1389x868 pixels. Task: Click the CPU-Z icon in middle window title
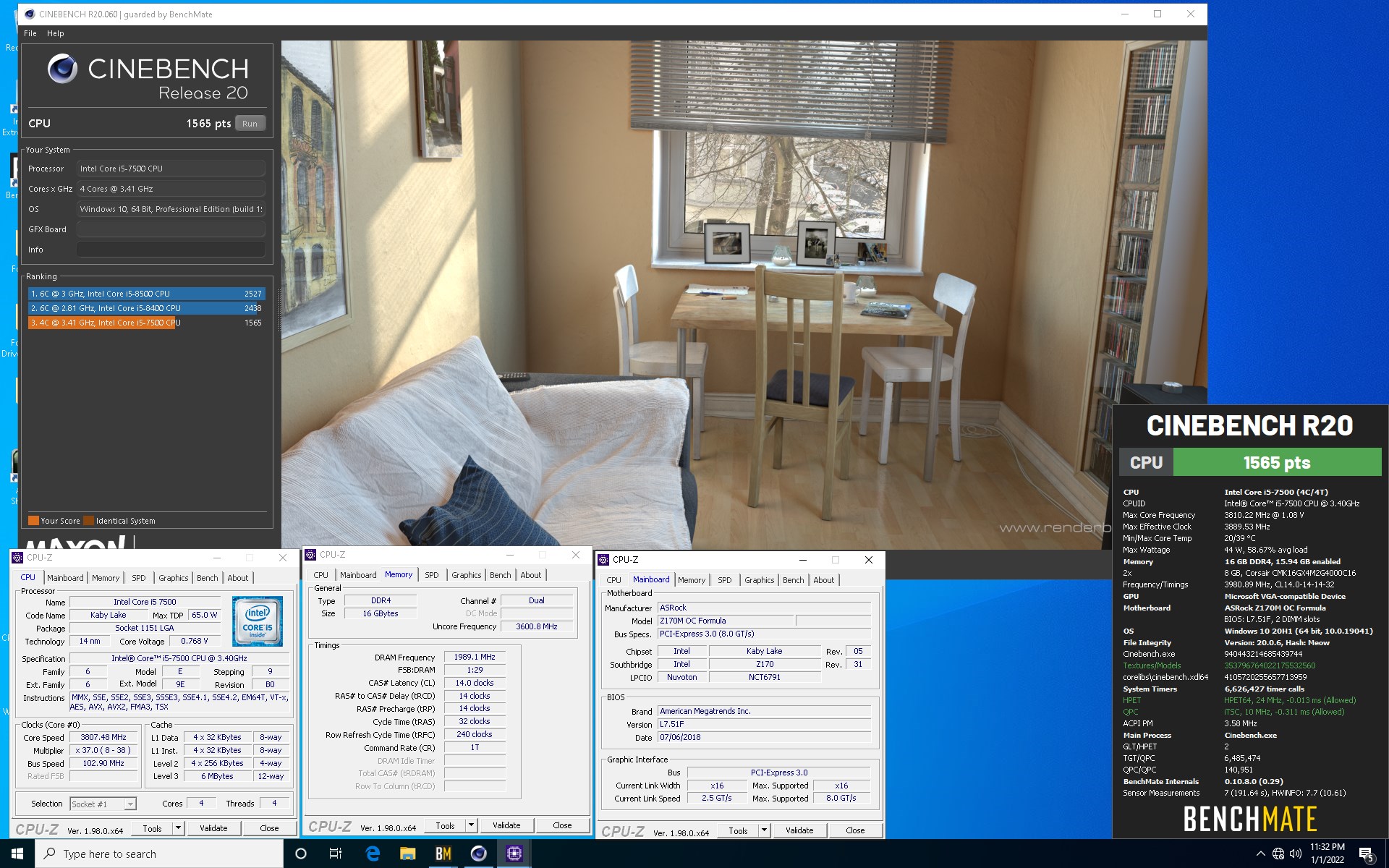tap(311, 555)
